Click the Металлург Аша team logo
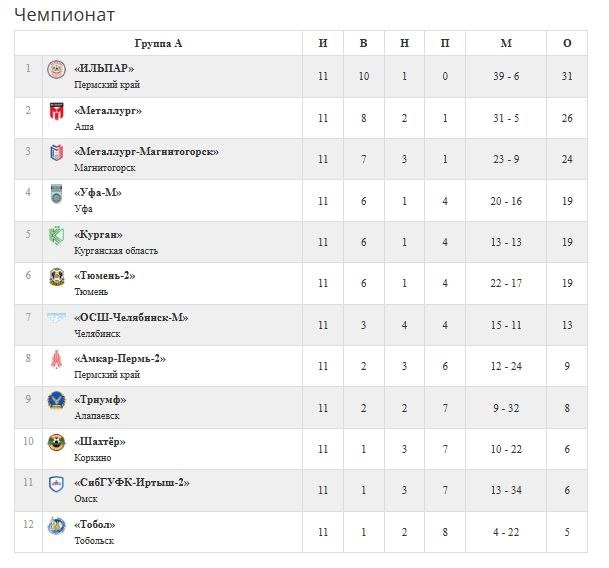The width and height of the screenshot is (609, 568). pyautogui.click(x=56, y=111)
